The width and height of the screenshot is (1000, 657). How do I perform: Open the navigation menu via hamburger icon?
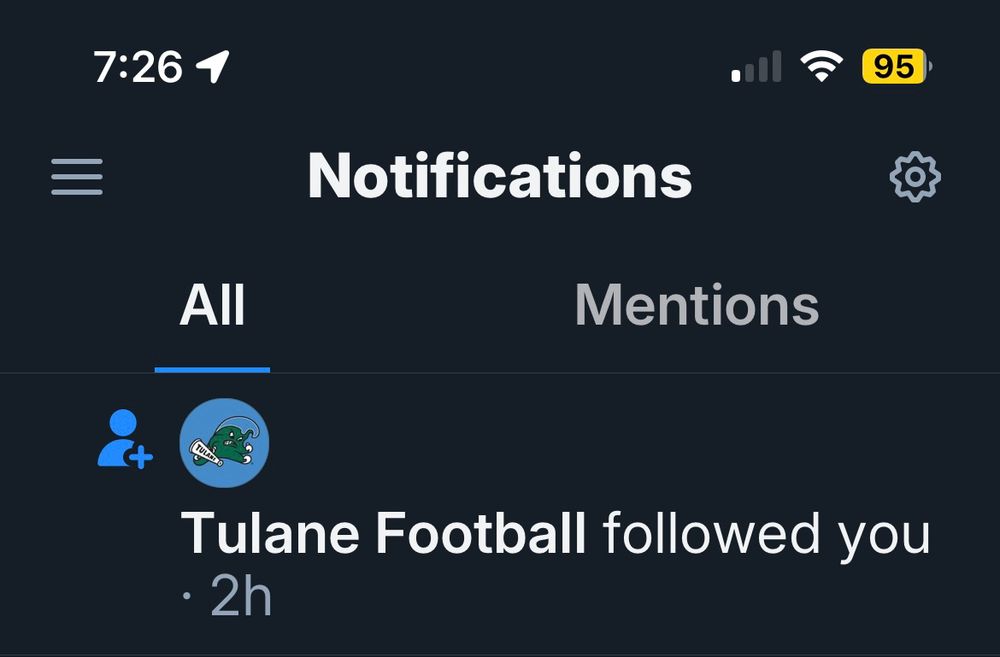point(76,176)
